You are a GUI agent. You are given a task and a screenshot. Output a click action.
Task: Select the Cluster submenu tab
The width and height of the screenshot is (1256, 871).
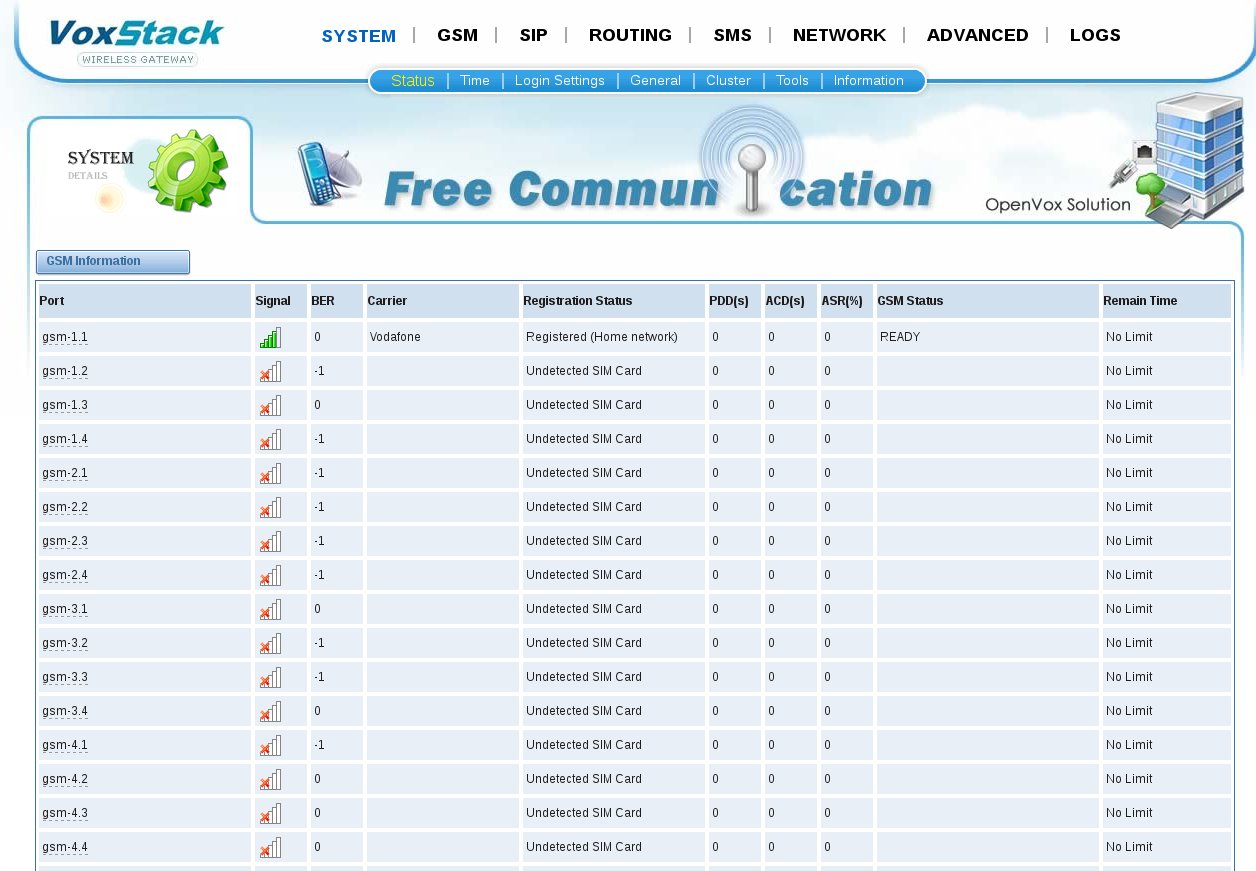click(728, 81)
